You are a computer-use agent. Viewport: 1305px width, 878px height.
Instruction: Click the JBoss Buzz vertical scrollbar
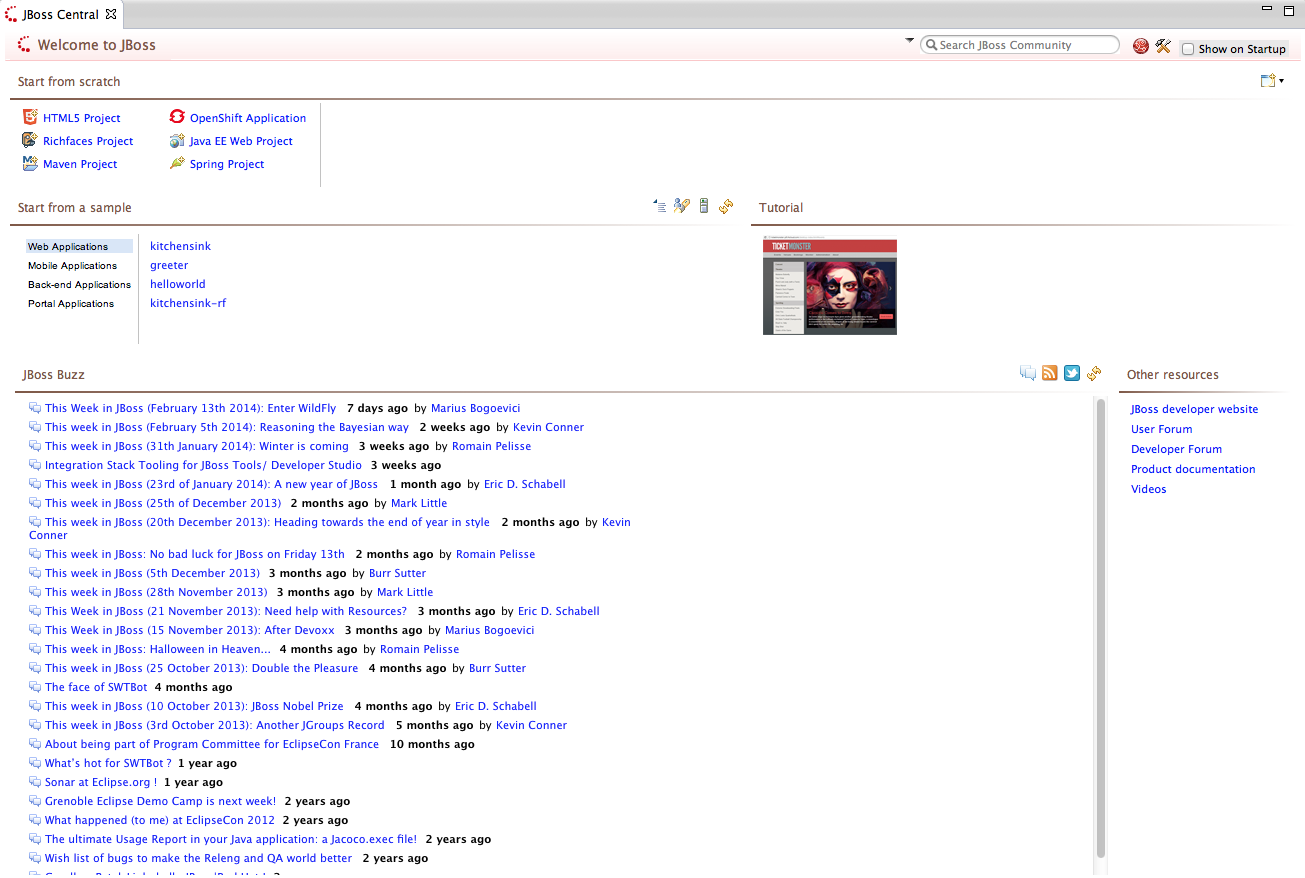click(x=1101, y=628)
